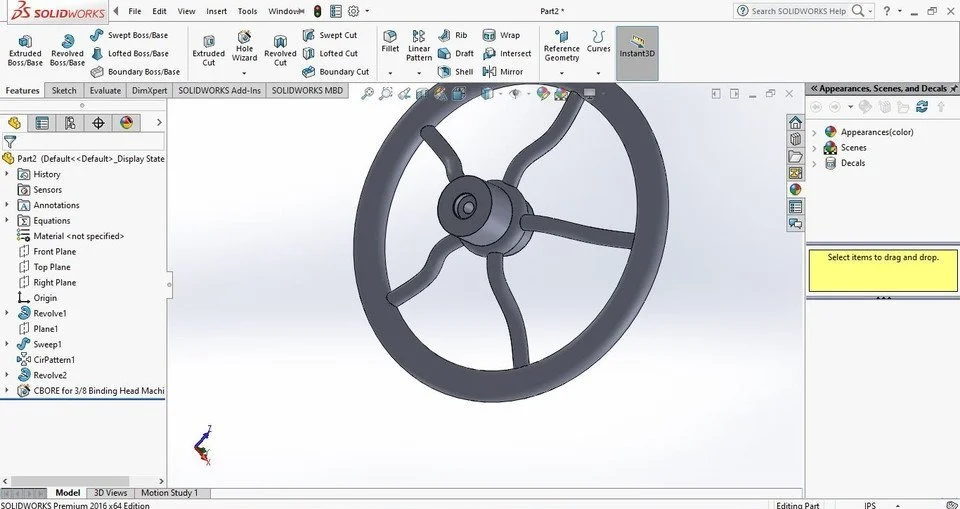Viewport: 960px width, 509px height.
Task: Use the Intersect tool
Action: coord(508,53)
